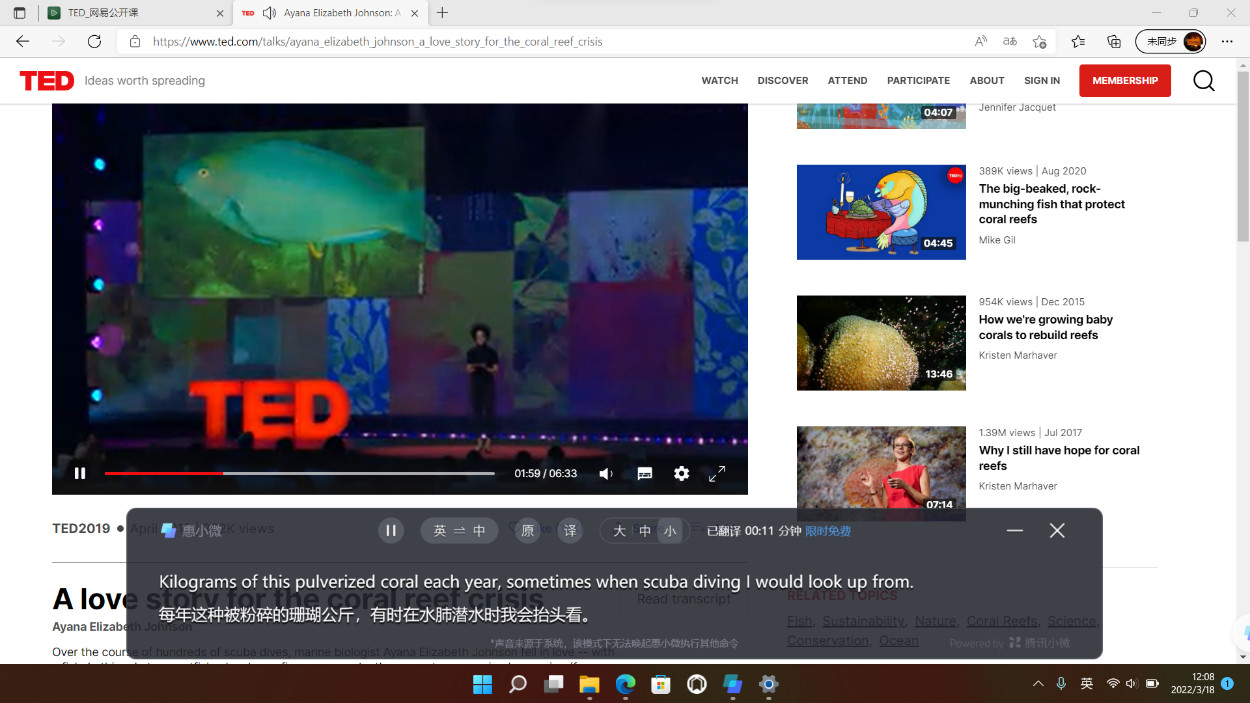Viewport: 1250px width, 703px height.
Task: Pause the translation overlay
Action: (391, 531)
